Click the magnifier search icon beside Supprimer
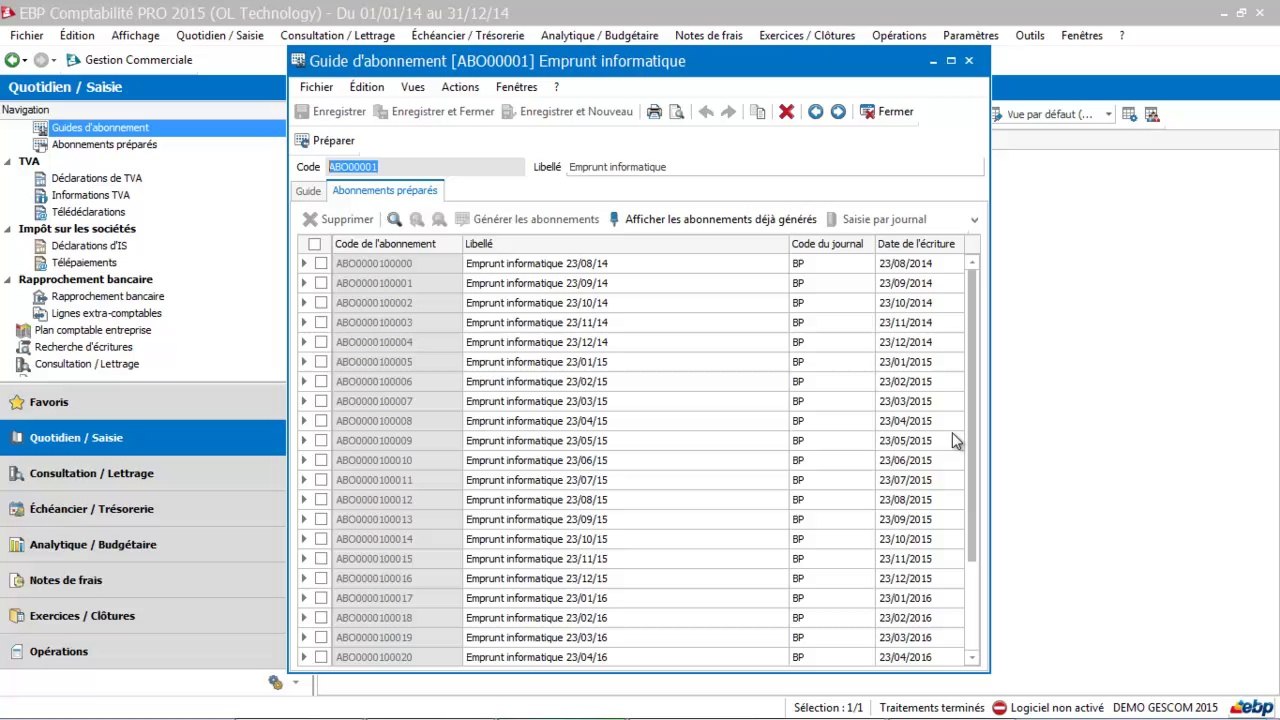 (394, 219)
